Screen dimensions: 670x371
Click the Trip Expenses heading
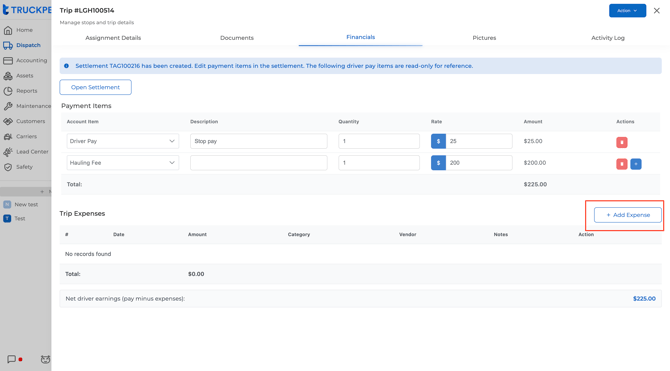[x=82, y=213]
